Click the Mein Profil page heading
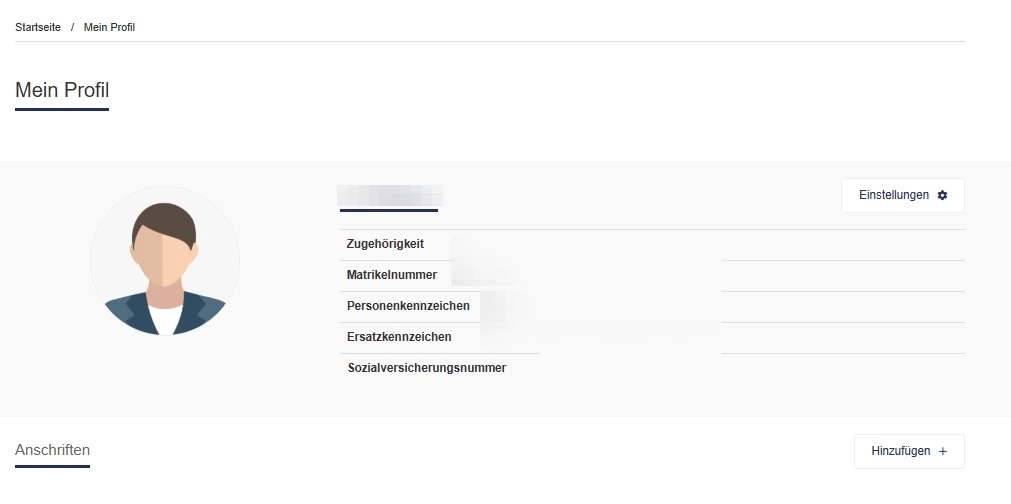Image resolution: width=1011 pixels, height=504 pixels. tap(62, 90)
